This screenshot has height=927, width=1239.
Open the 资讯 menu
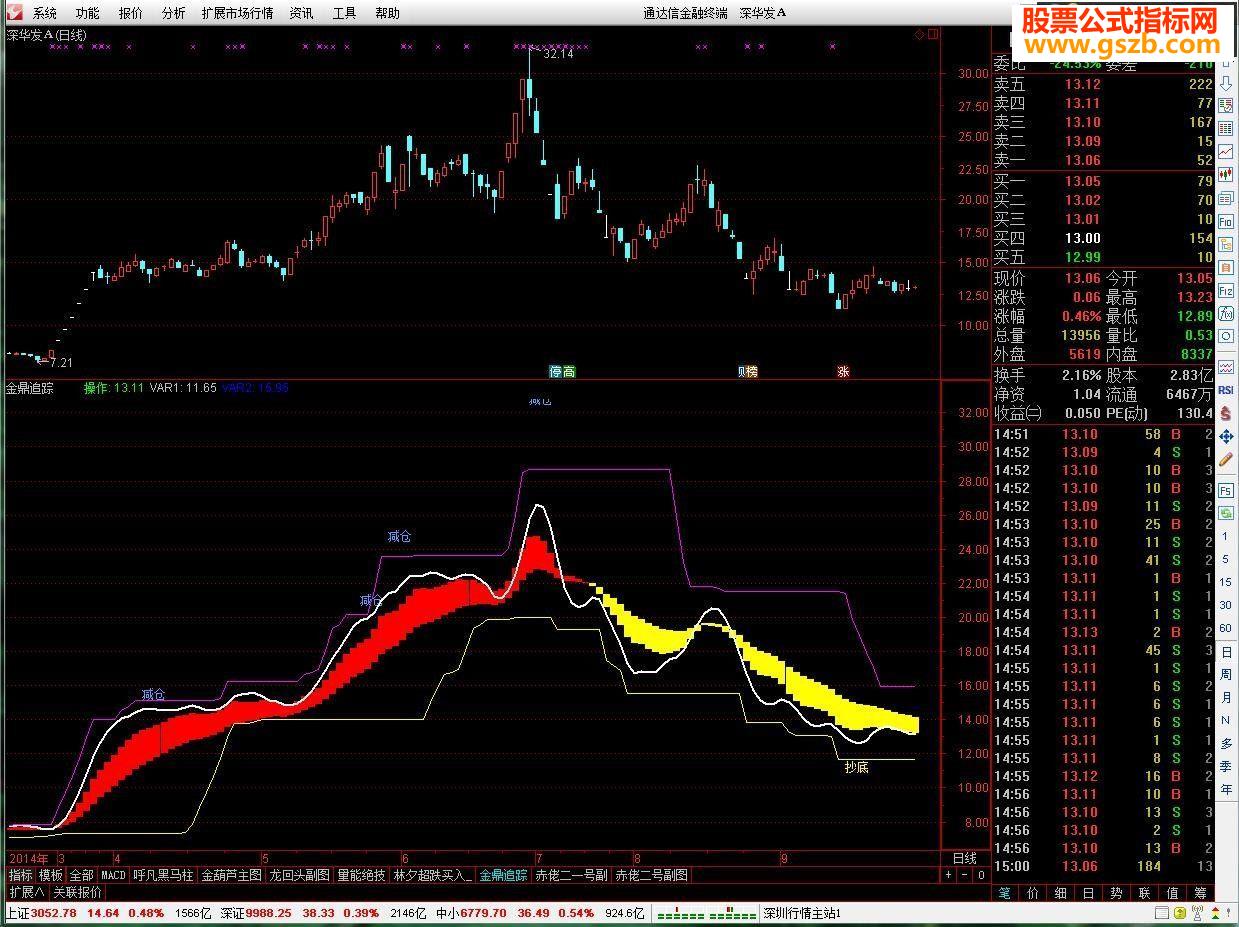(x=301, y=13)
